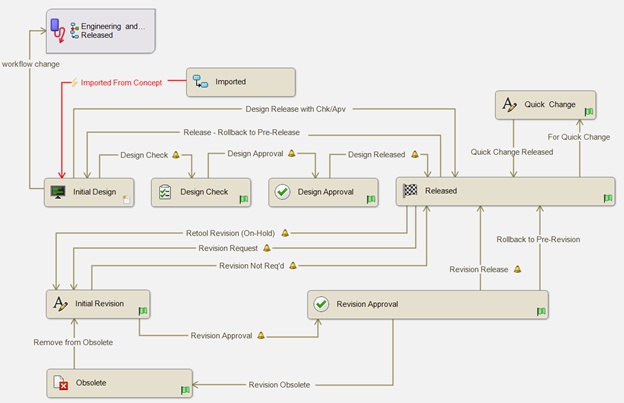This screenshot has height=403, width=624.
Task: Click the 'Revision Release' transition label
Action: click(479, 269)
